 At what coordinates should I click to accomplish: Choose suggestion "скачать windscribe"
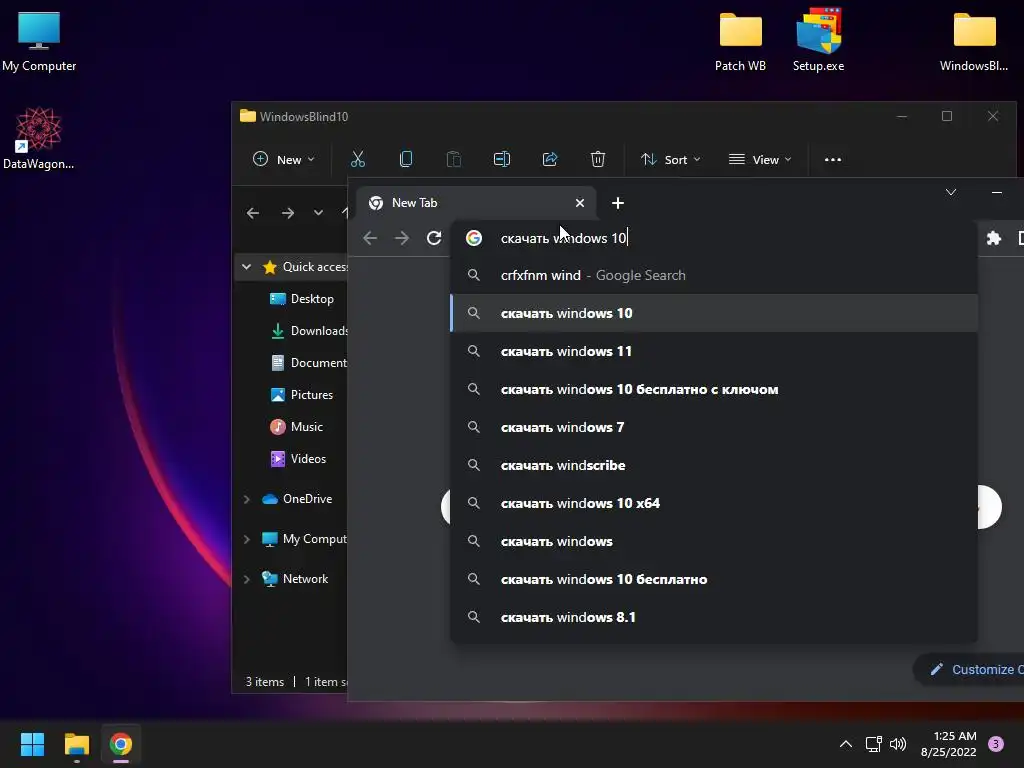click(x=714, y=466)
